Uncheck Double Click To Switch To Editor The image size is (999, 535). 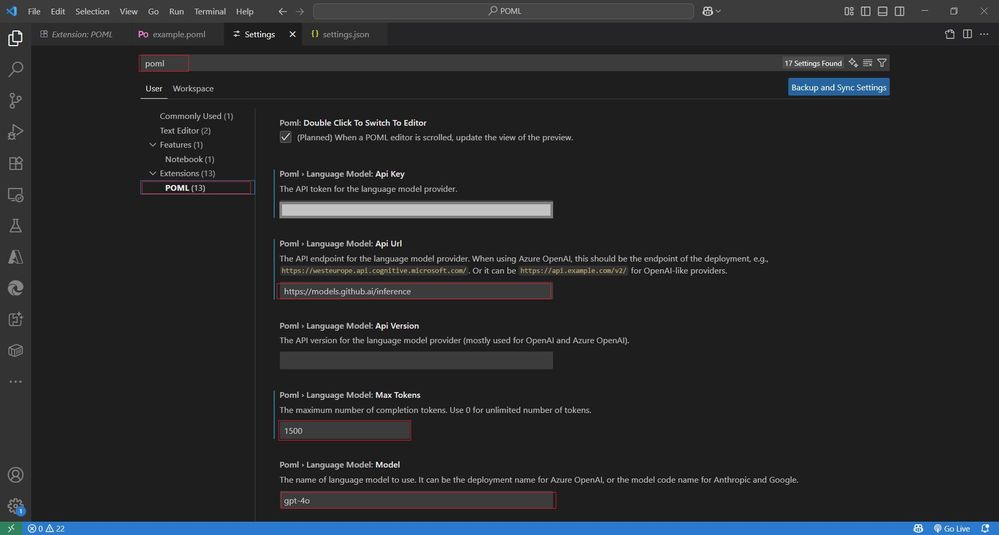(285, 137)
